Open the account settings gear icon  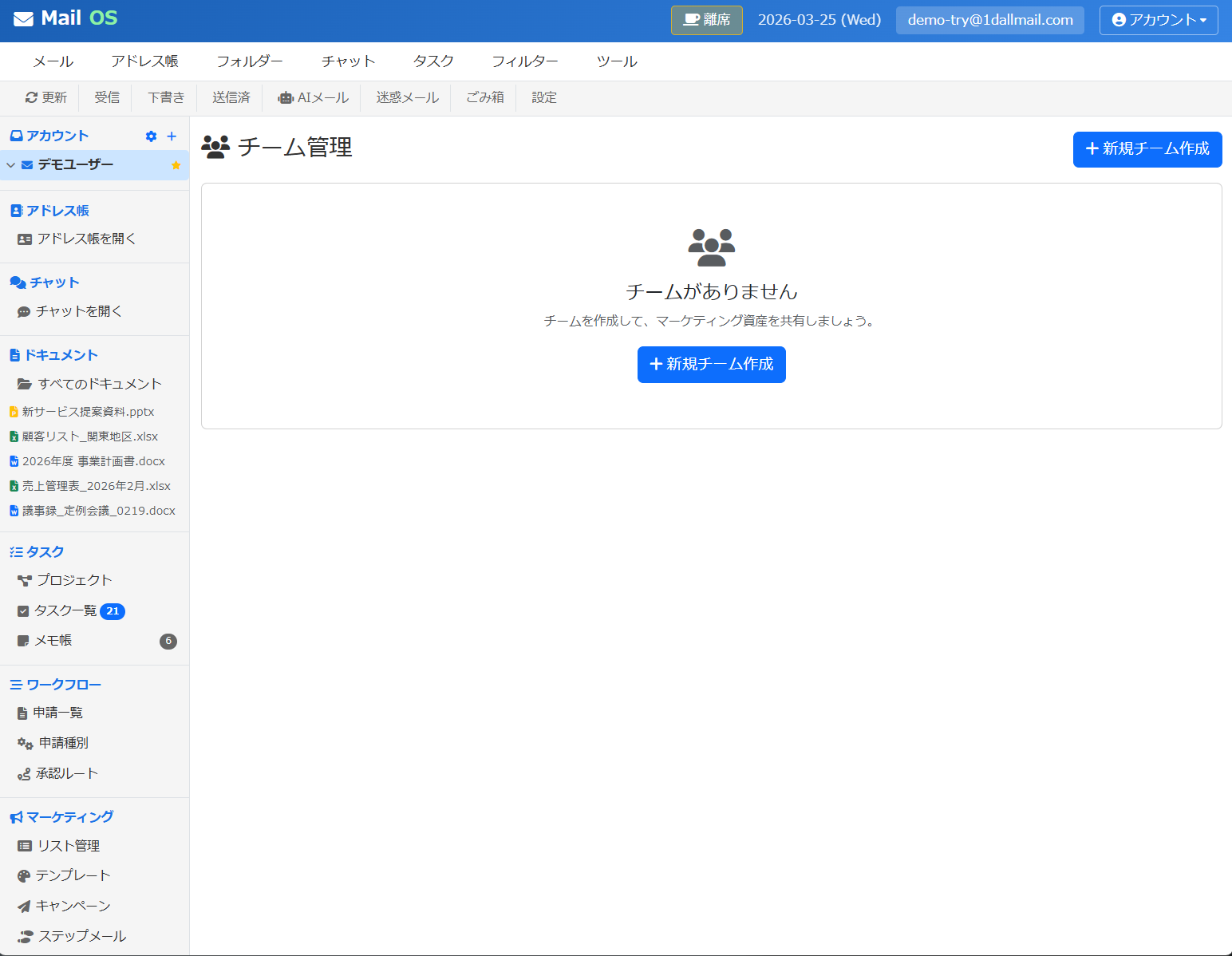(x=151, y=136)
